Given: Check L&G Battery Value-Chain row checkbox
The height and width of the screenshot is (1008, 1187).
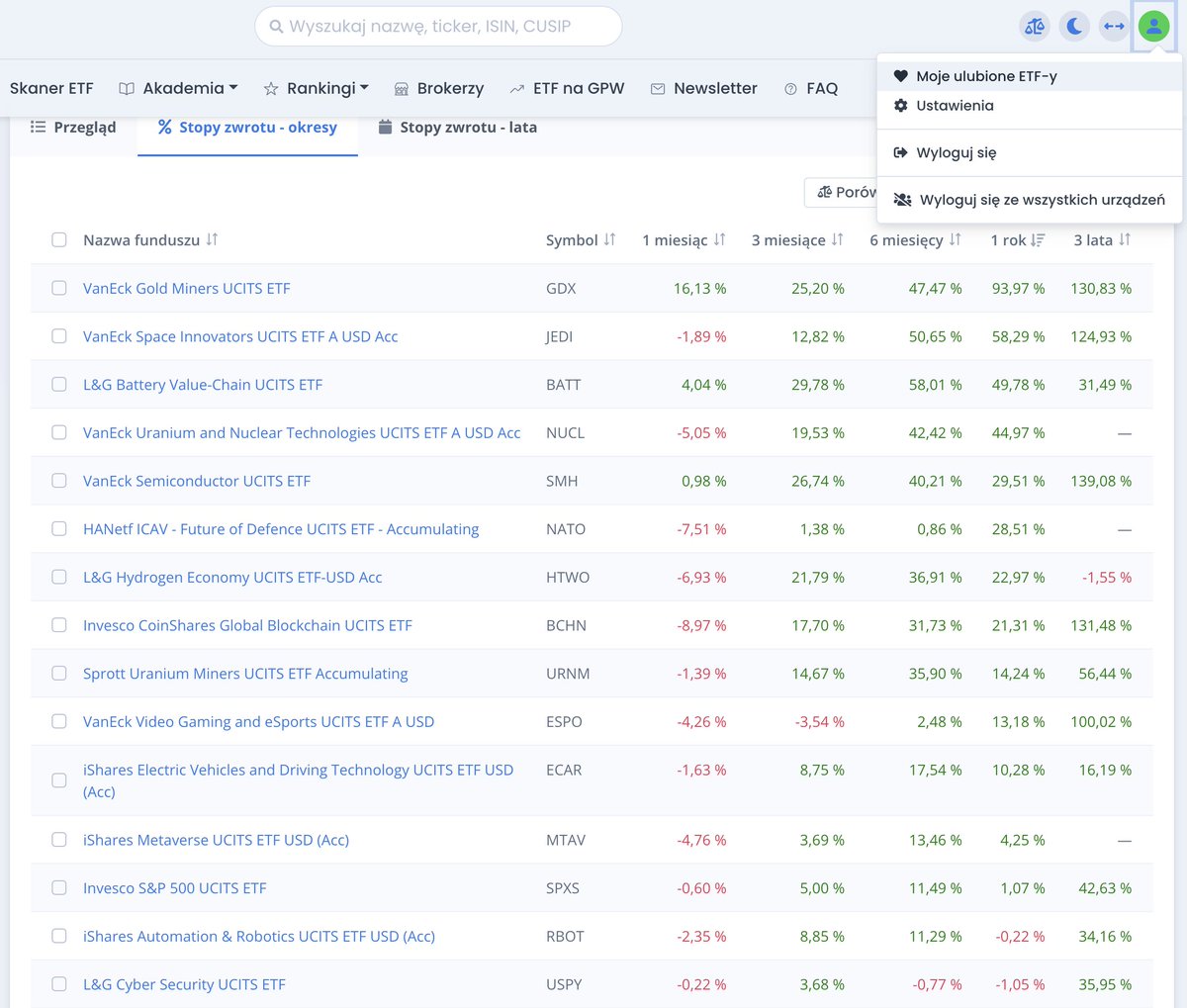Looking at the screenshot, I should [59, 384].
